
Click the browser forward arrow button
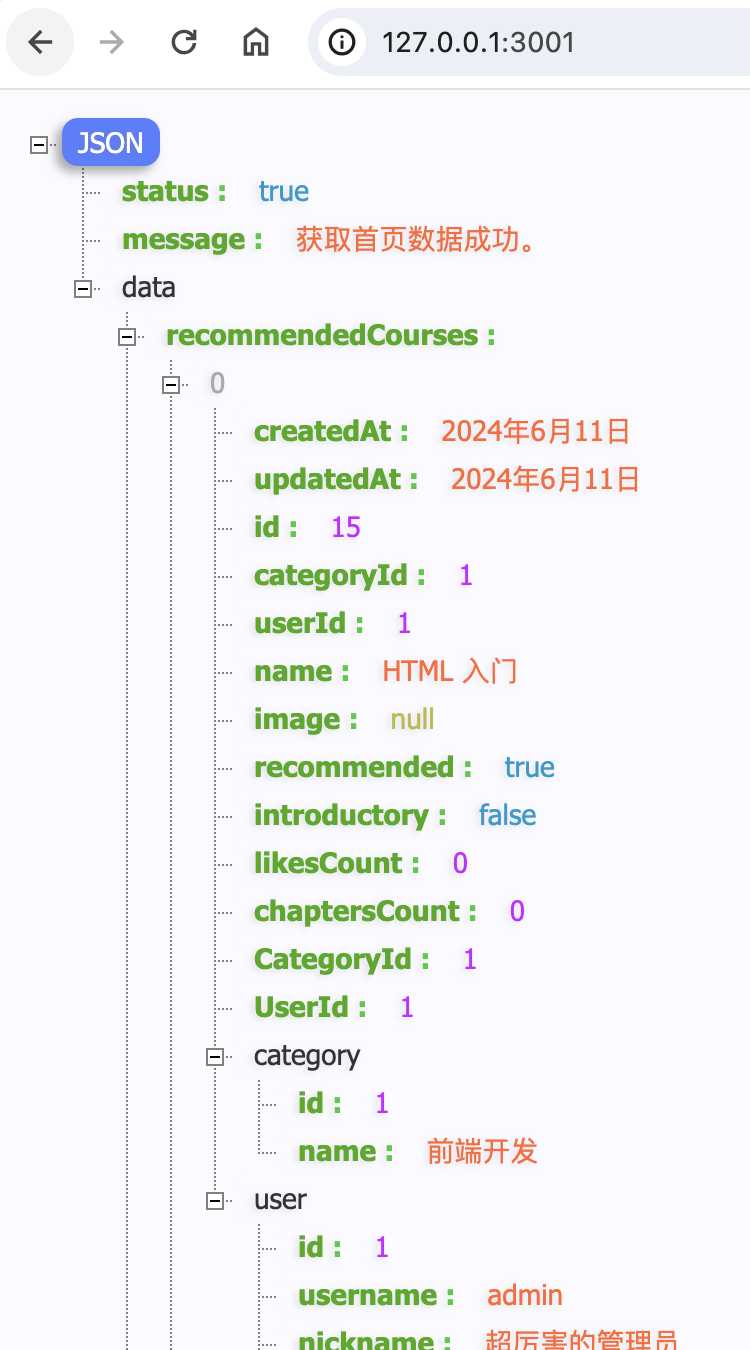pyautogui.click(x=112, y=42)
